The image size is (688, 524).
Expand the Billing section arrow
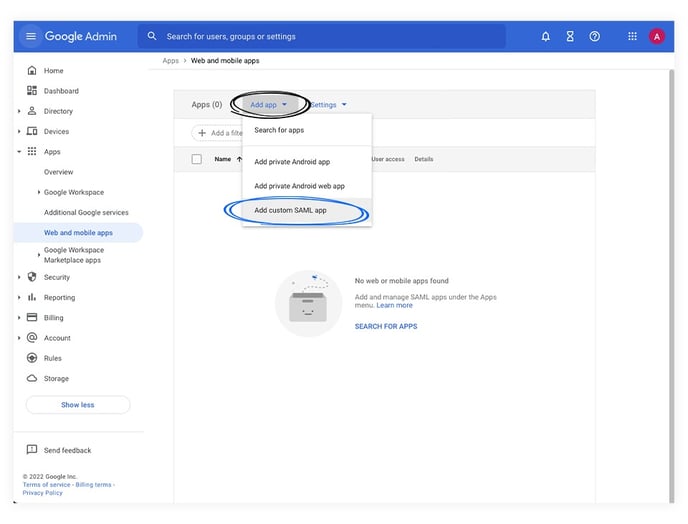19,317
